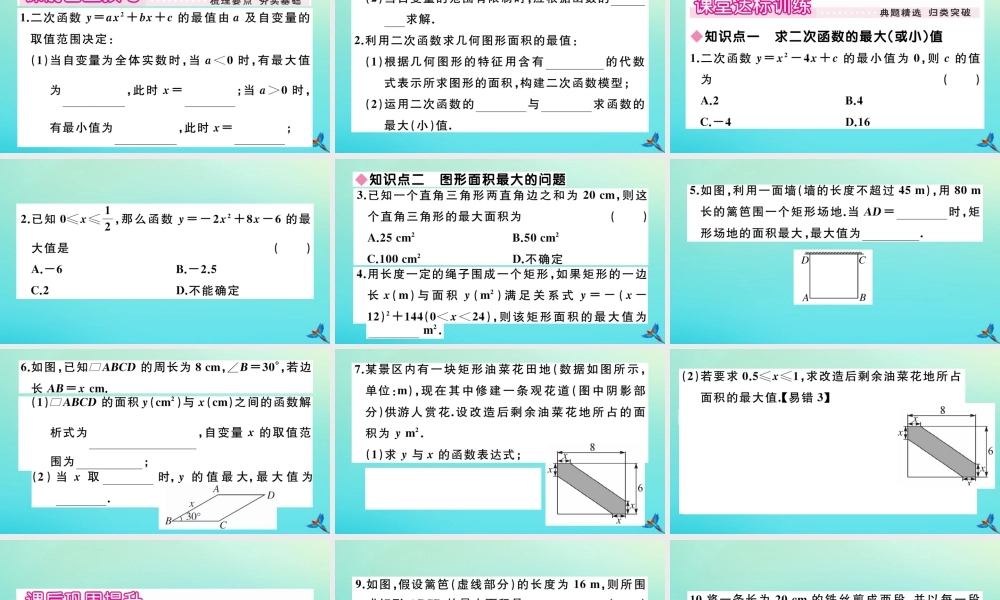The height and width of the screenshot is (600, 1000).
Task: Select answer C.2 for question 2
Action: (40, 290)
